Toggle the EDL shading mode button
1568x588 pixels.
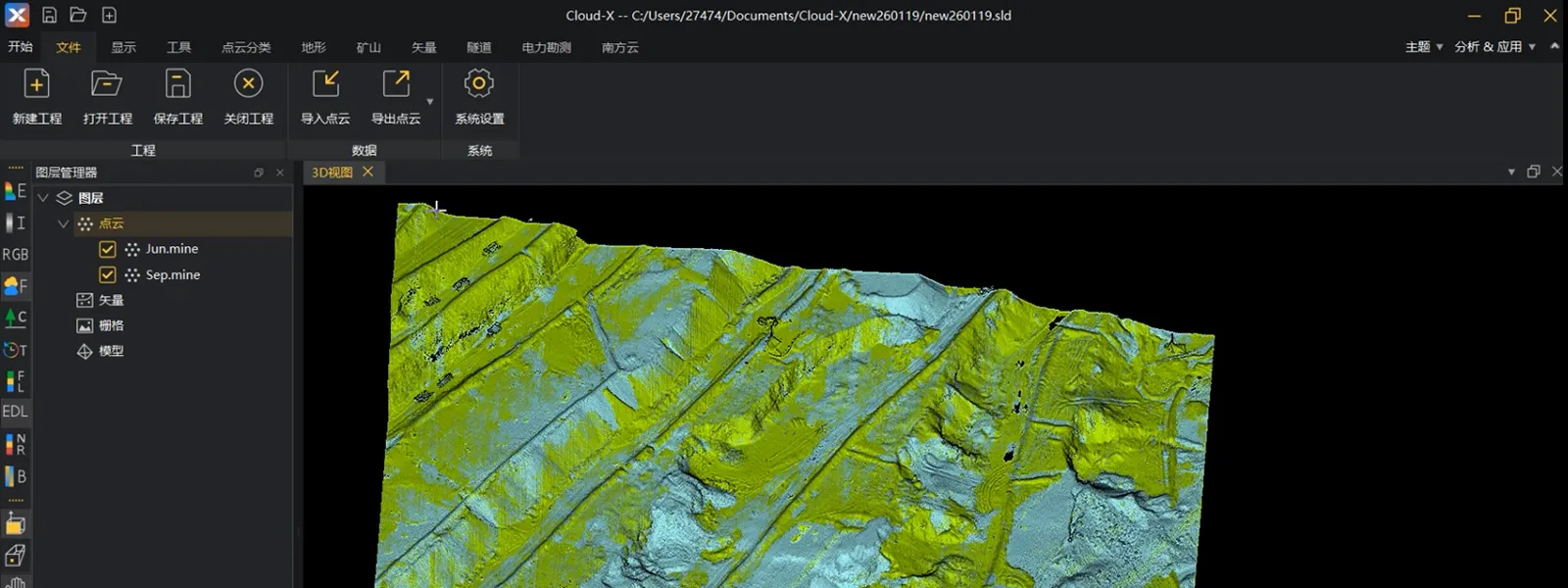pos(15,412)
